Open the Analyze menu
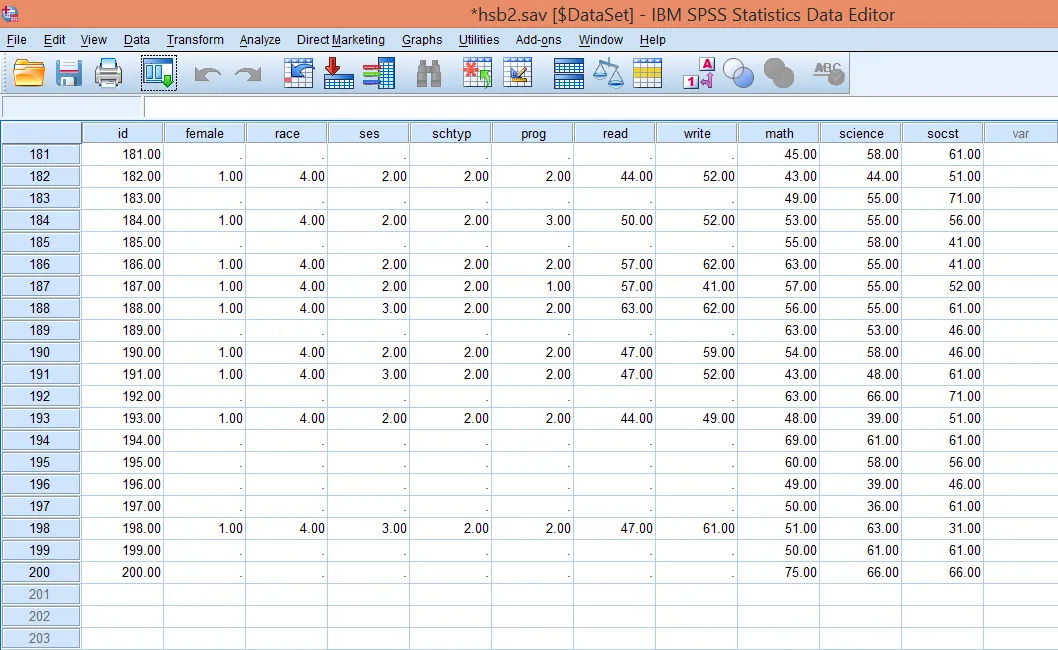 click(x=260, y=40)
